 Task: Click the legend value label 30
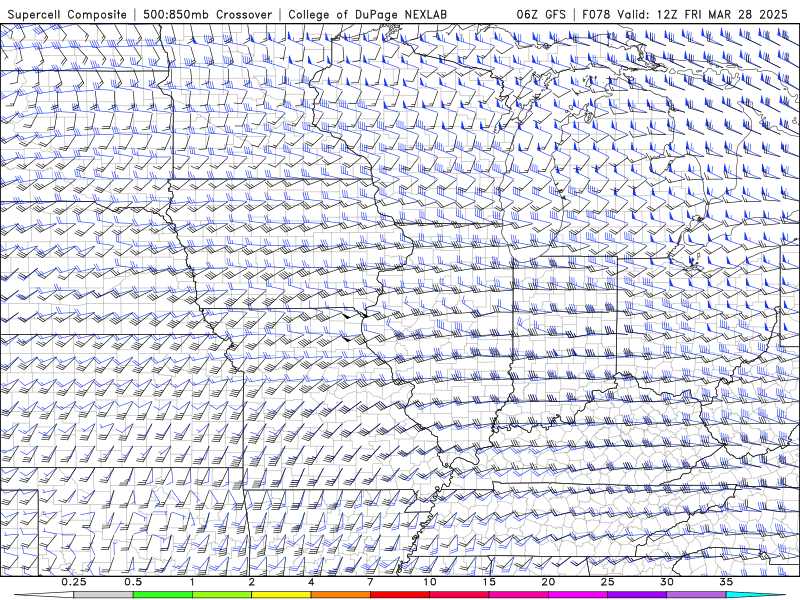(667, 582)
